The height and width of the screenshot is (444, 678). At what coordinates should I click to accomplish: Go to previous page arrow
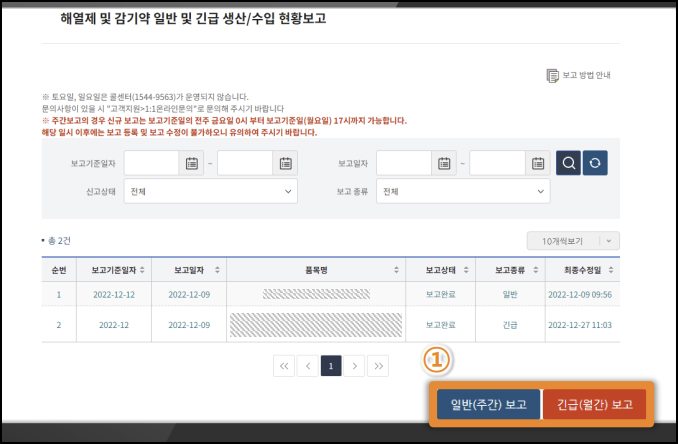[307, 366]
